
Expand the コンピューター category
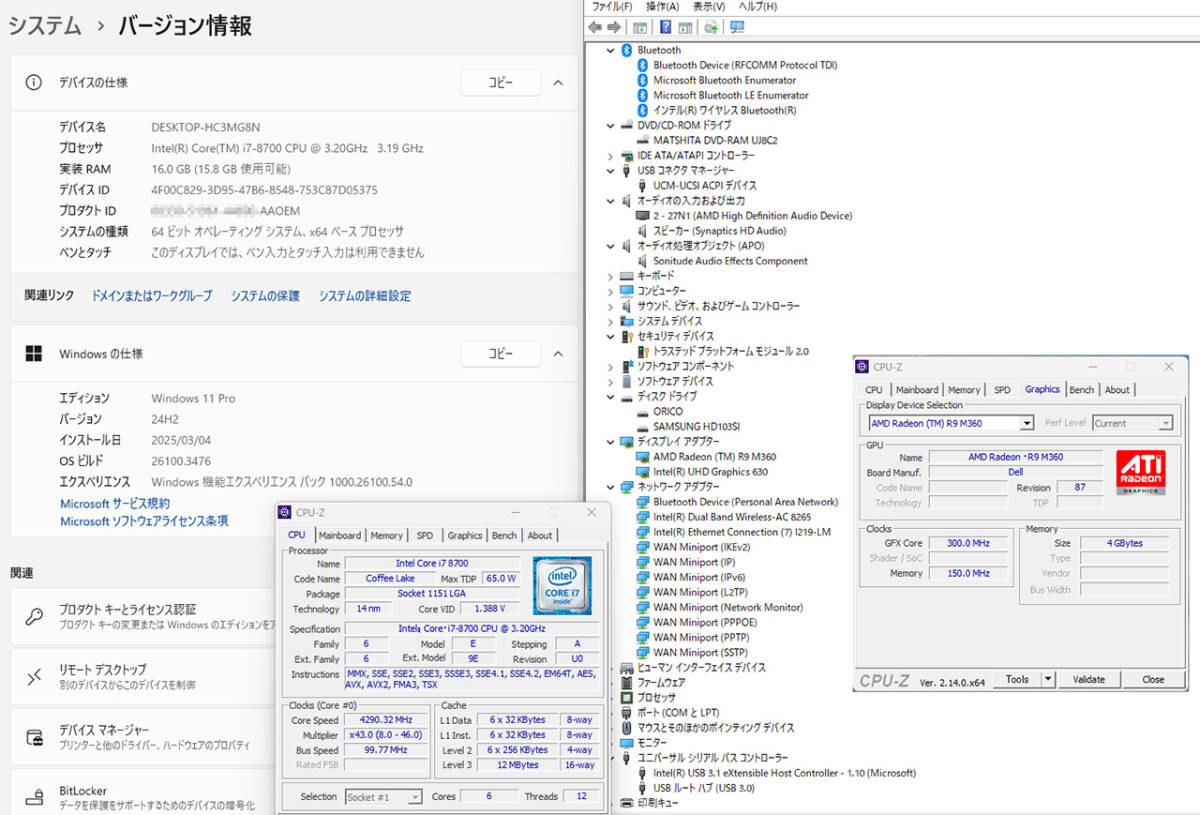tap(611, 291)
